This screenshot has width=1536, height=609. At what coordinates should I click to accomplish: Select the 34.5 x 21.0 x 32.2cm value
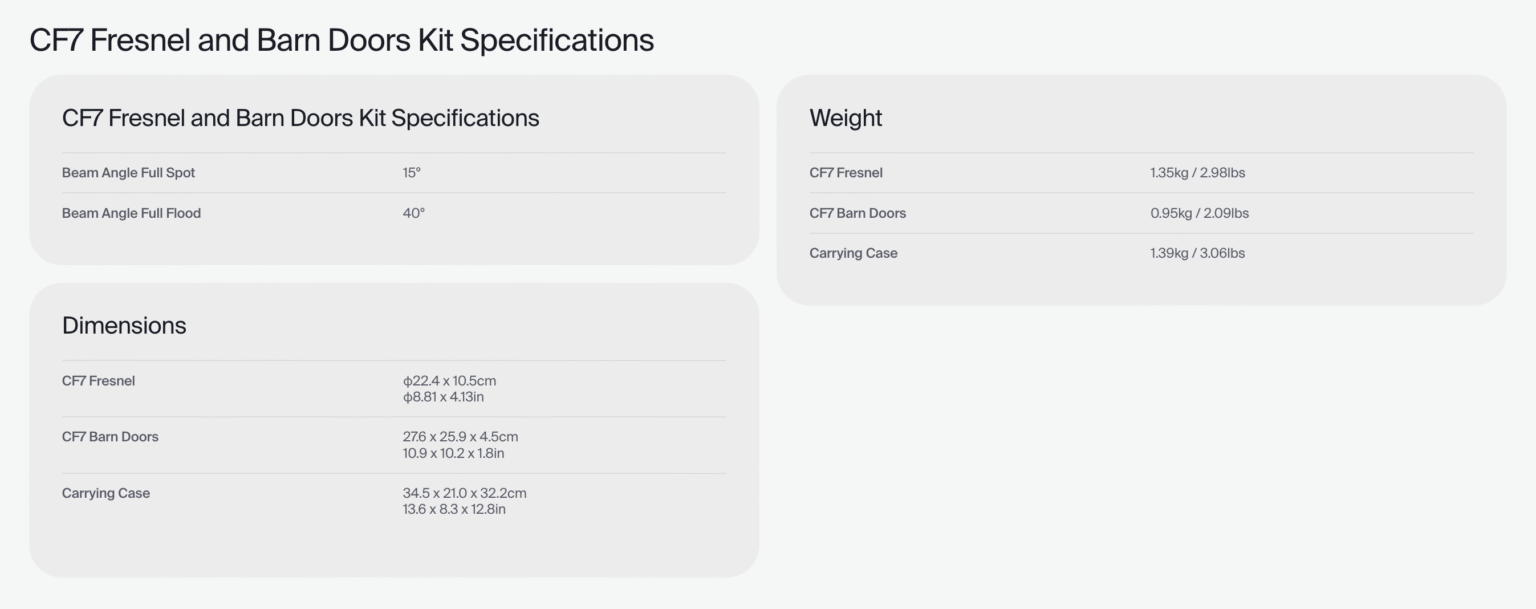[465, 493]
